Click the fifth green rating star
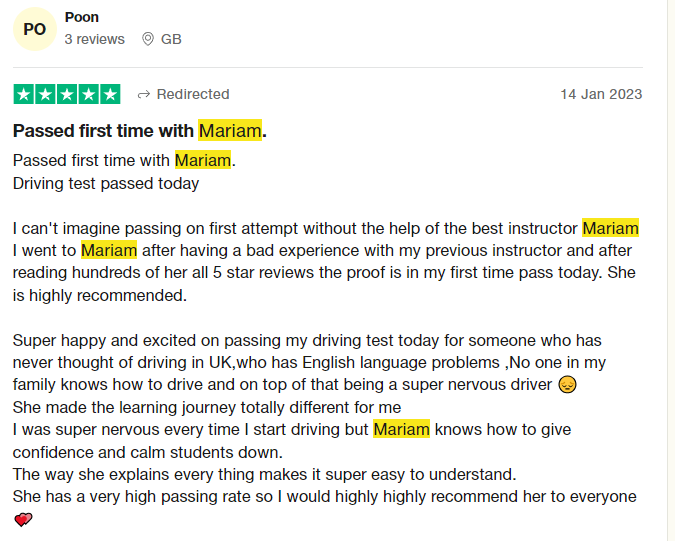Screen dimensions: 675x541 110,94
